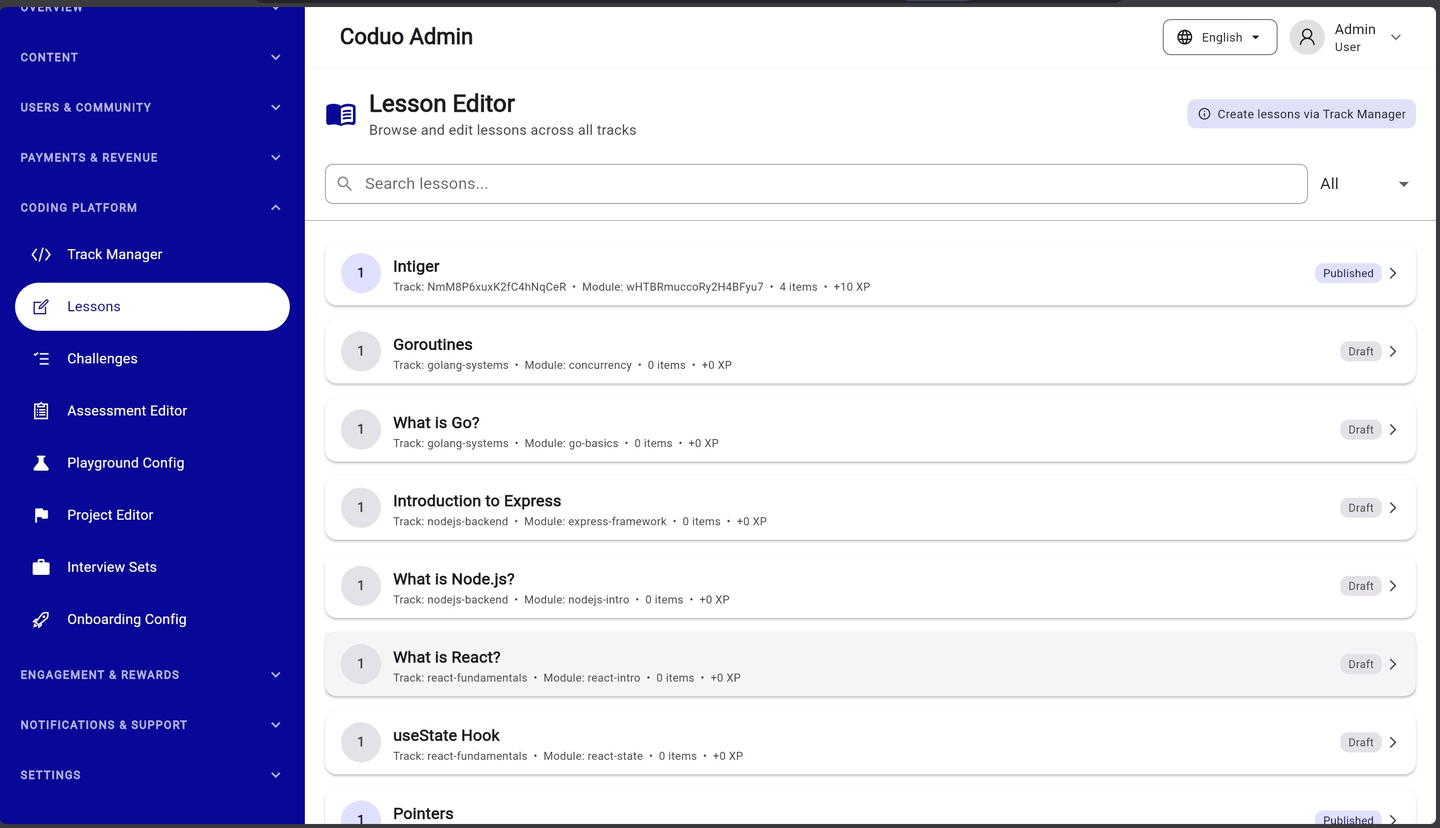Click the Project Editor flag icon
The height and width of the screenshot is (828, 1440).
[41, 515]
